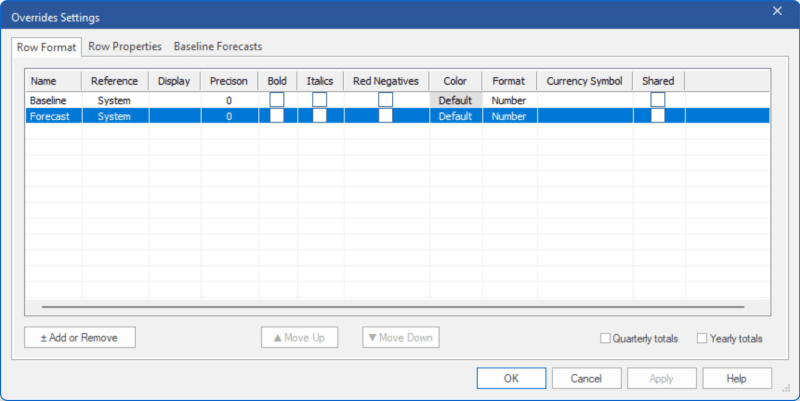The width and height of the screenshot is (800, 401).
Task: Select the Baseline name cell
Action: (54, 100)
